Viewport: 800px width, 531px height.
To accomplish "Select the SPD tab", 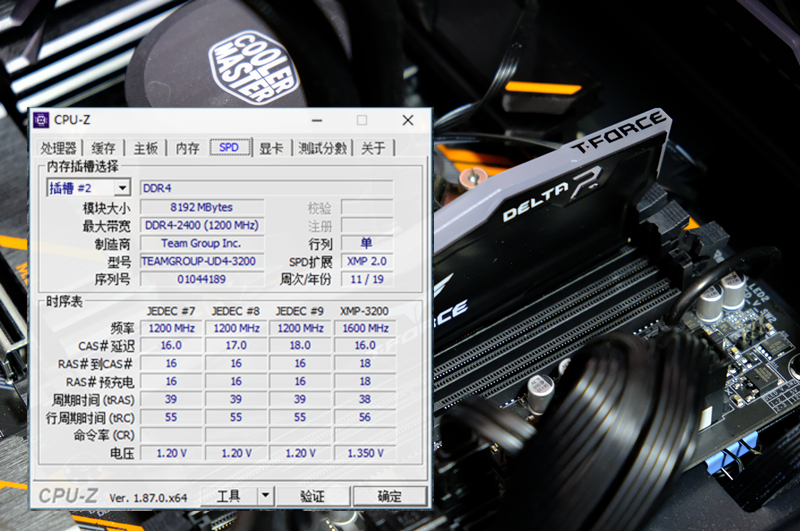I will 229,147.
